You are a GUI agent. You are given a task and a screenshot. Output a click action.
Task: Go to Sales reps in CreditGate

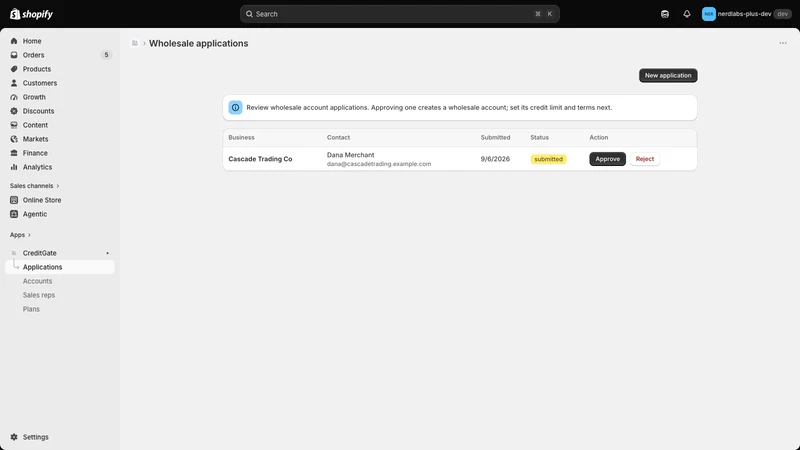point(39,295)
